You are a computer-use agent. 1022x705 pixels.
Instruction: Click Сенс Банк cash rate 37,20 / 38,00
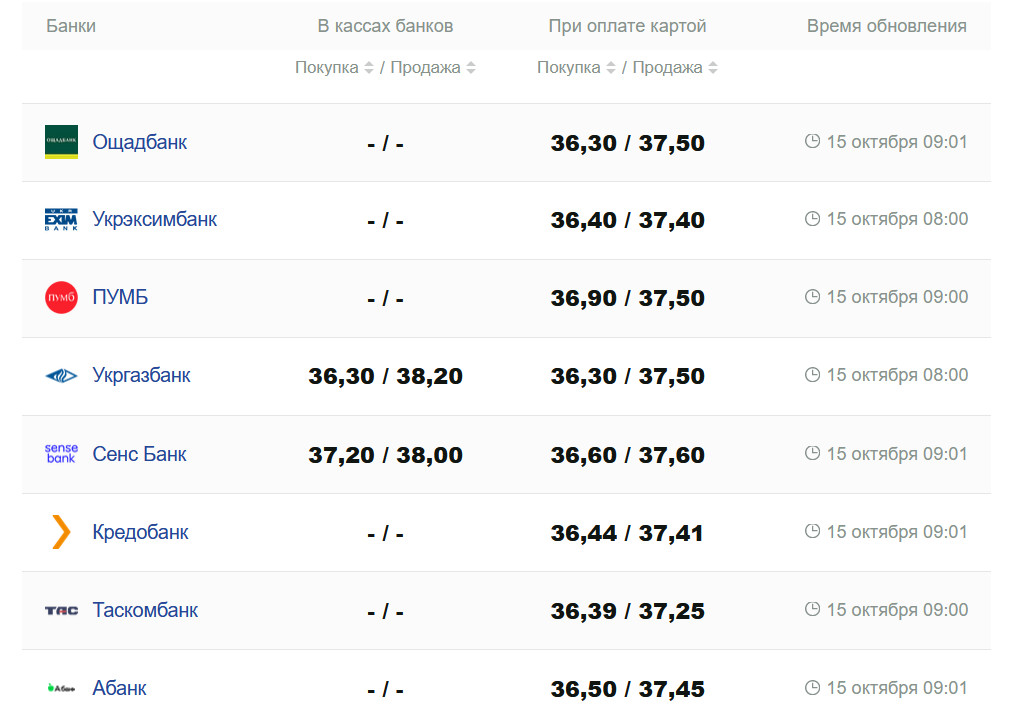pyautogui.click(x=385, y=455)
